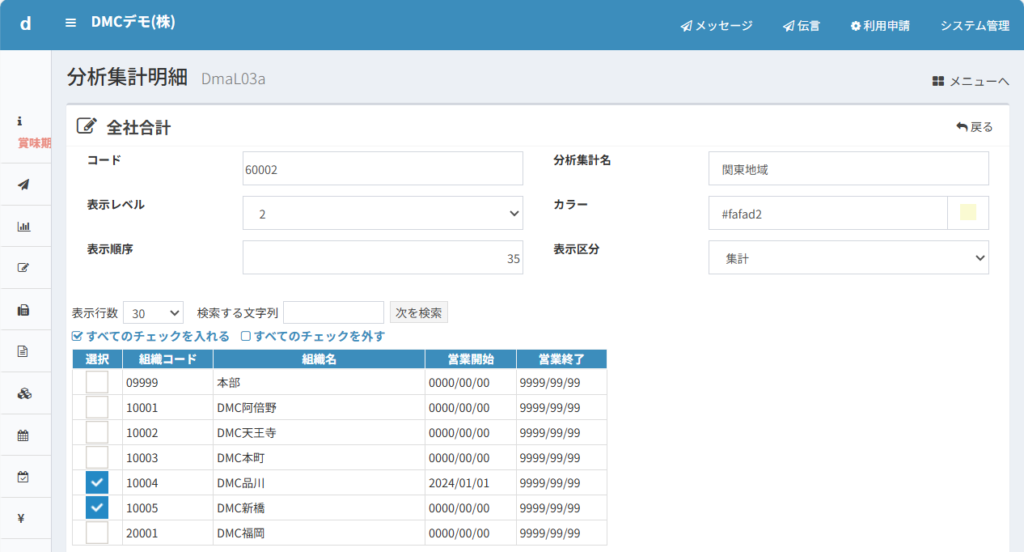
Task: Click the pale yellow color swatch
Action: click(x=967, y=212)
